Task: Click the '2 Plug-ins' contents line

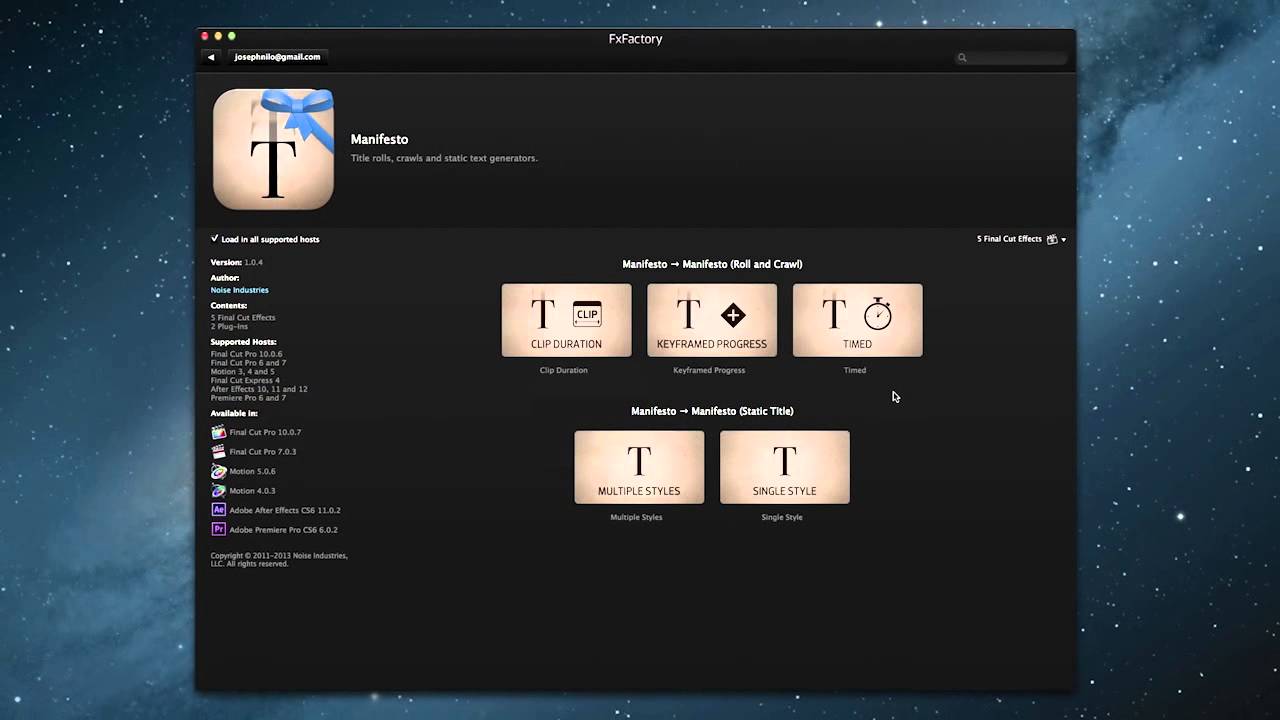Action: click(229, 327)
